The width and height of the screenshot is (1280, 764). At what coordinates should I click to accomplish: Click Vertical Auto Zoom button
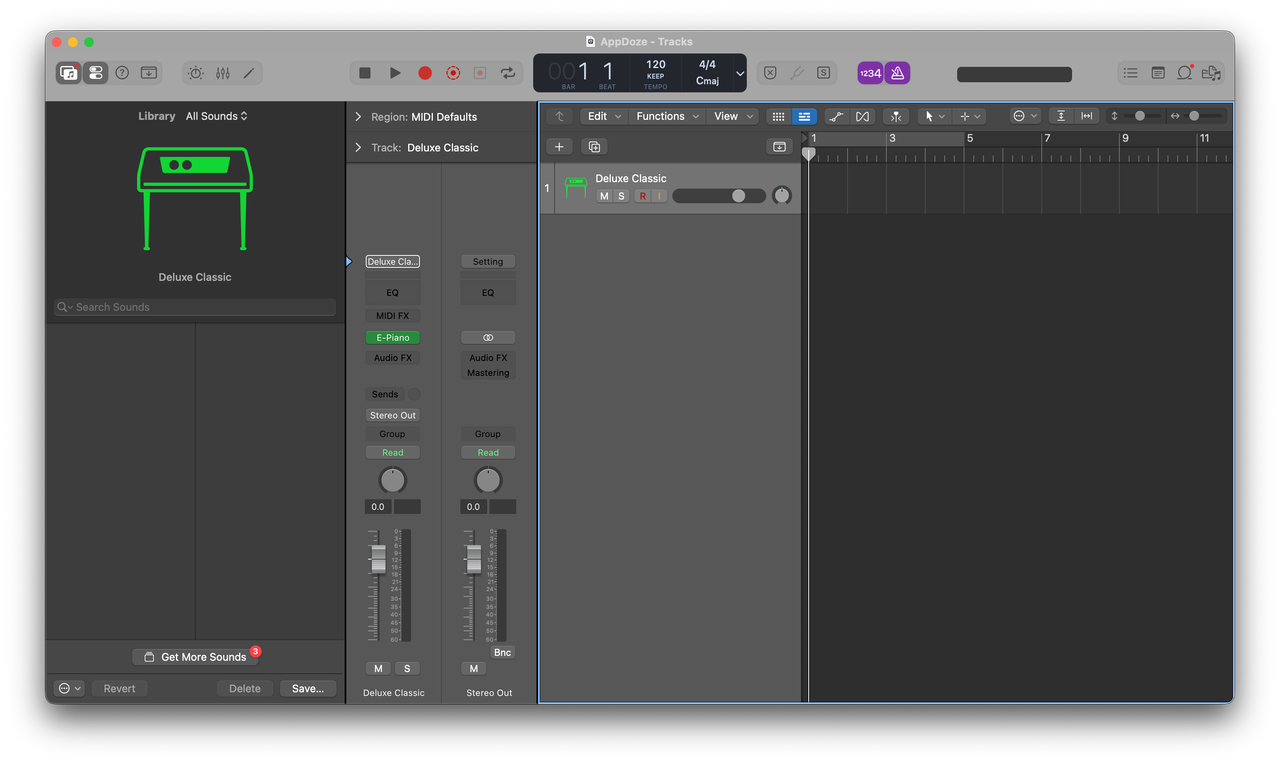pos(1061,116)
